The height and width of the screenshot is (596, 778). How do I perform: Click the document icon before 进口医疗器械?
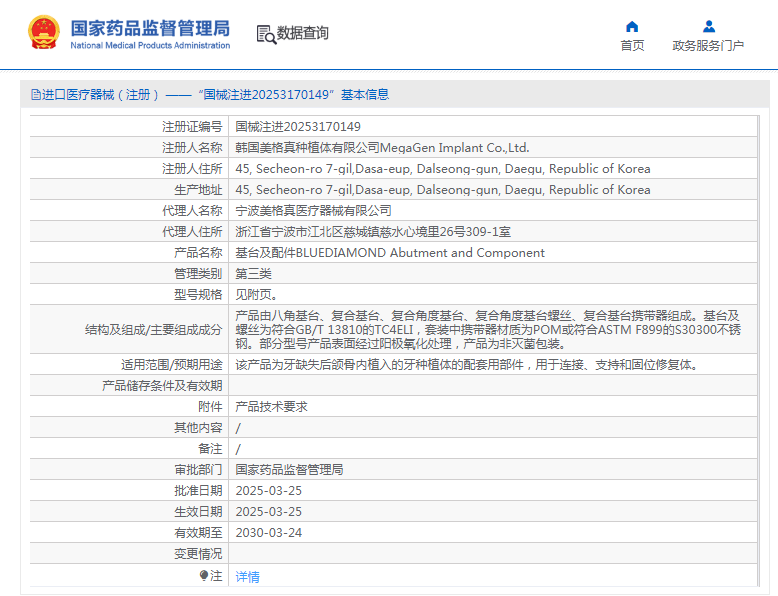click(35, 95)
